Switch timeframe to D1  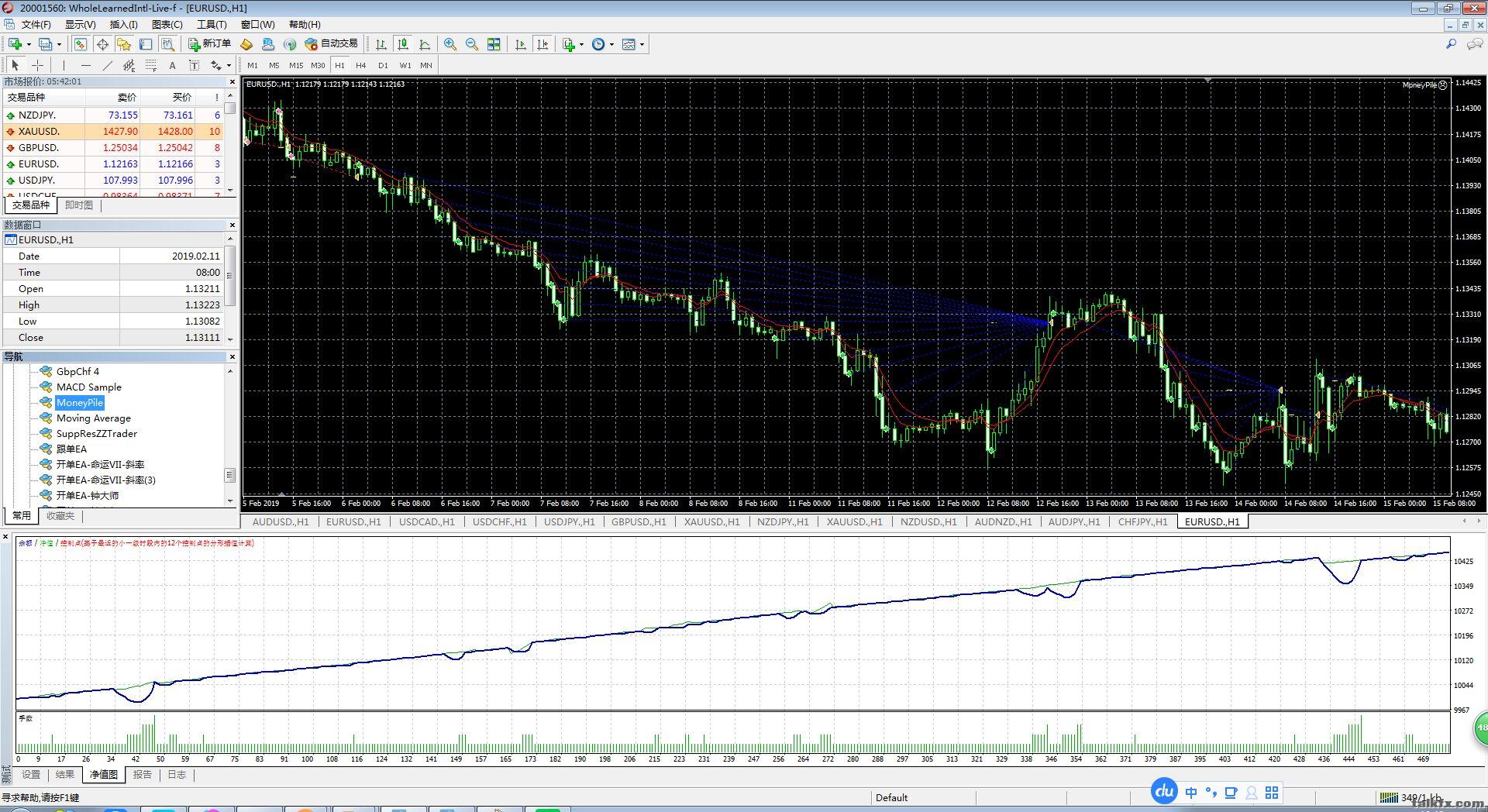(383, 65)
